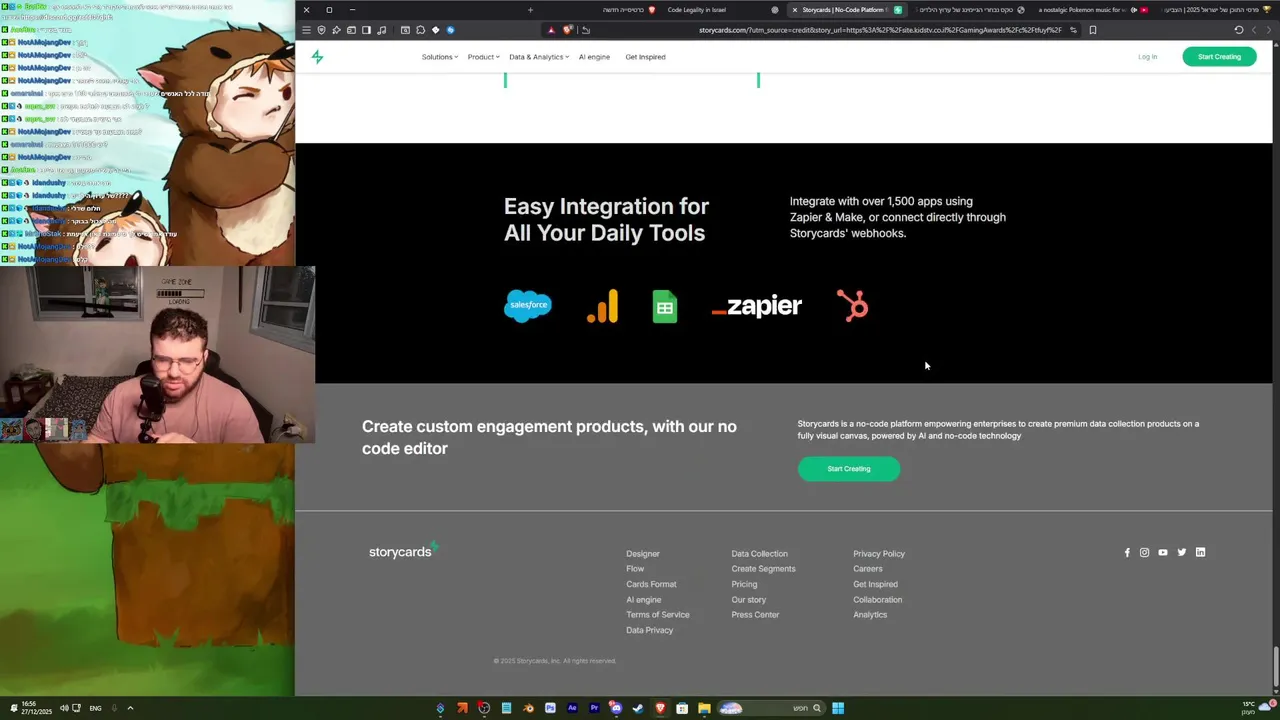Open the Our story footer link
1280x720 pixels.
point(749,600)
